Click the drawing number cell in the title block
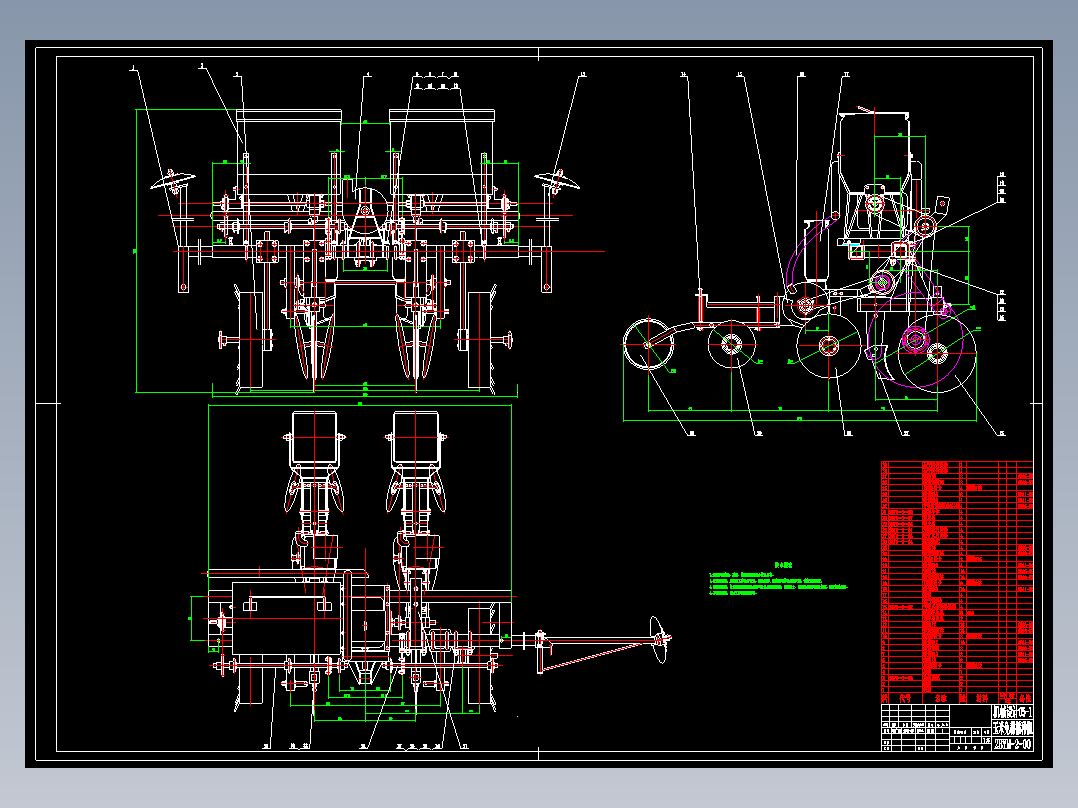 click(x=1012, y=744)
